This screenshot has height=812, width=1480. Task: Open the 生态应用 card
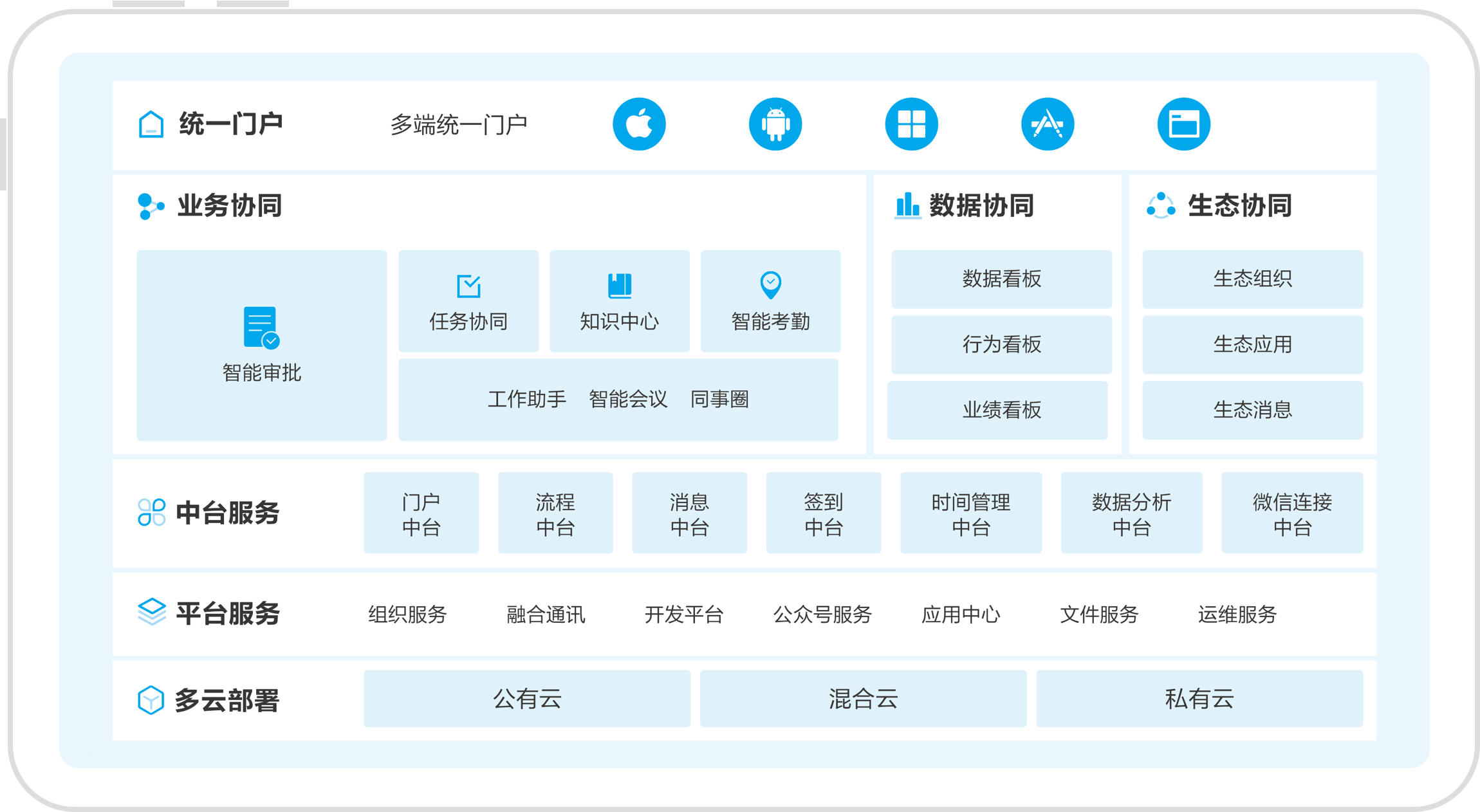pos(1252,344)
